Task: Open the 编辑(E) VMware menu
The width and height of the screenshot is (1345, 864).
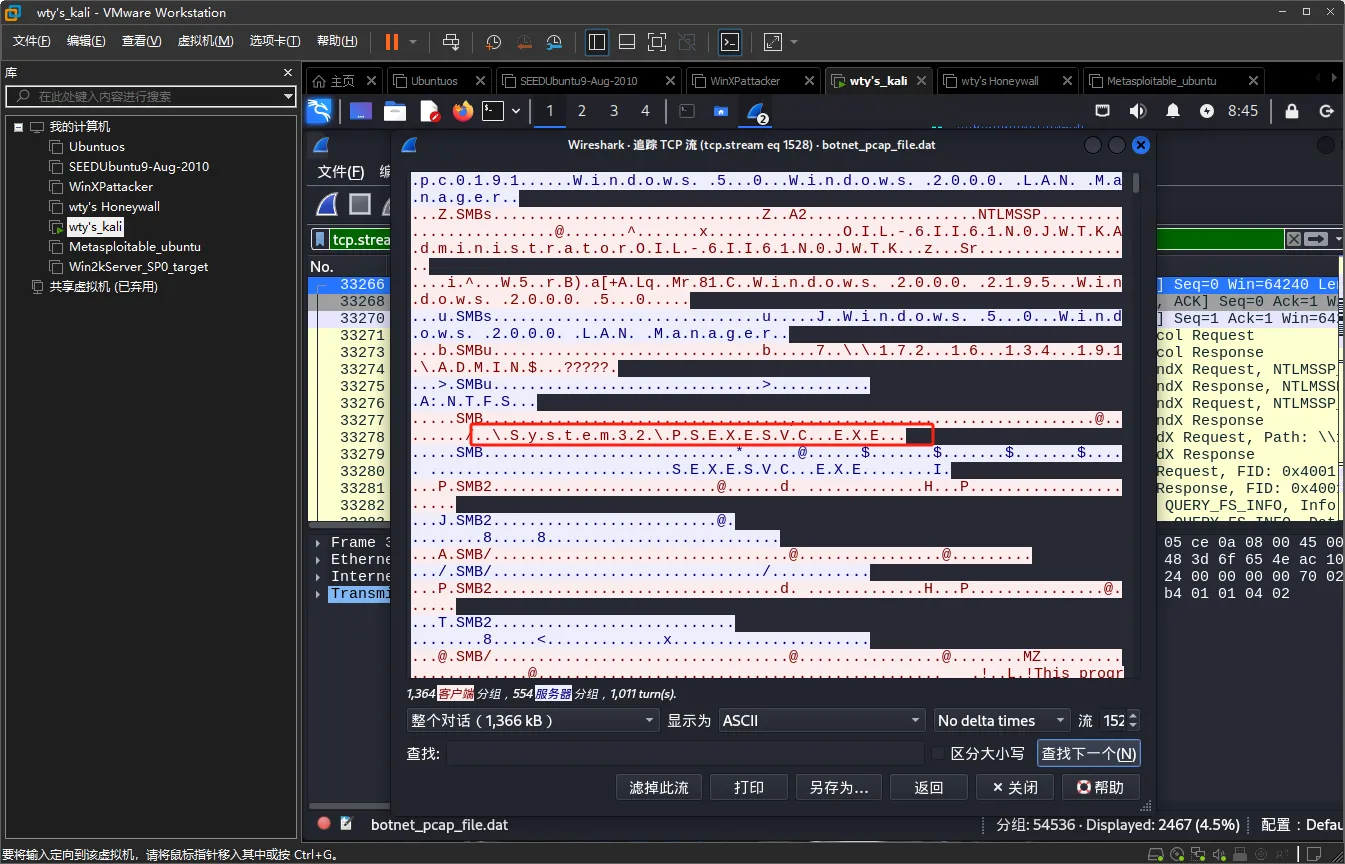Action: [86, 41]
